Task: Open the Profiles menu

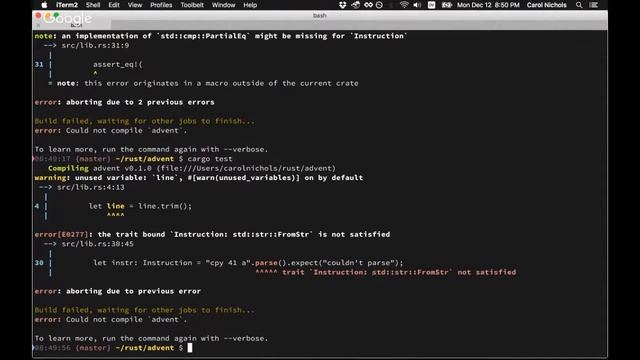Action: (x=161, y=5)
